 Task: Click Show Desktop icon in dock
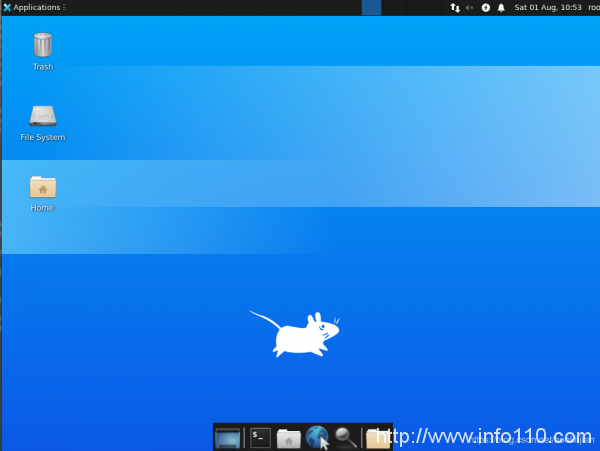[228, 437]
